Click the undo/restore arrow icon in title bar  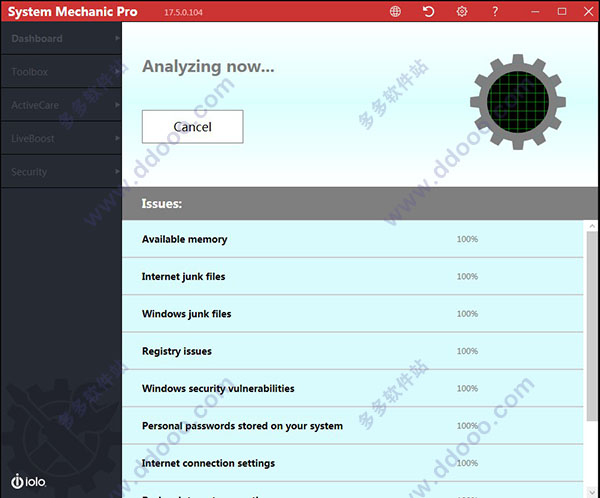429,11
